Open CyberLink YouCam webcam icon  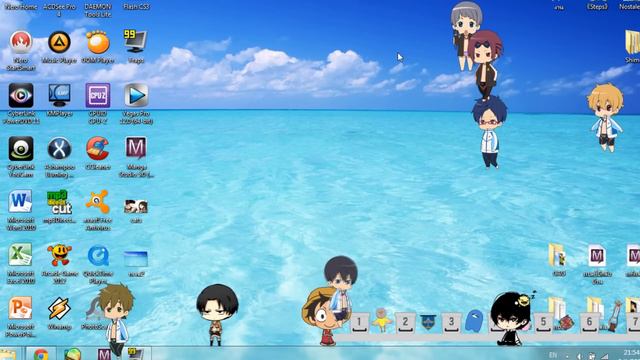pyautogui.click(x=21, y=149)
